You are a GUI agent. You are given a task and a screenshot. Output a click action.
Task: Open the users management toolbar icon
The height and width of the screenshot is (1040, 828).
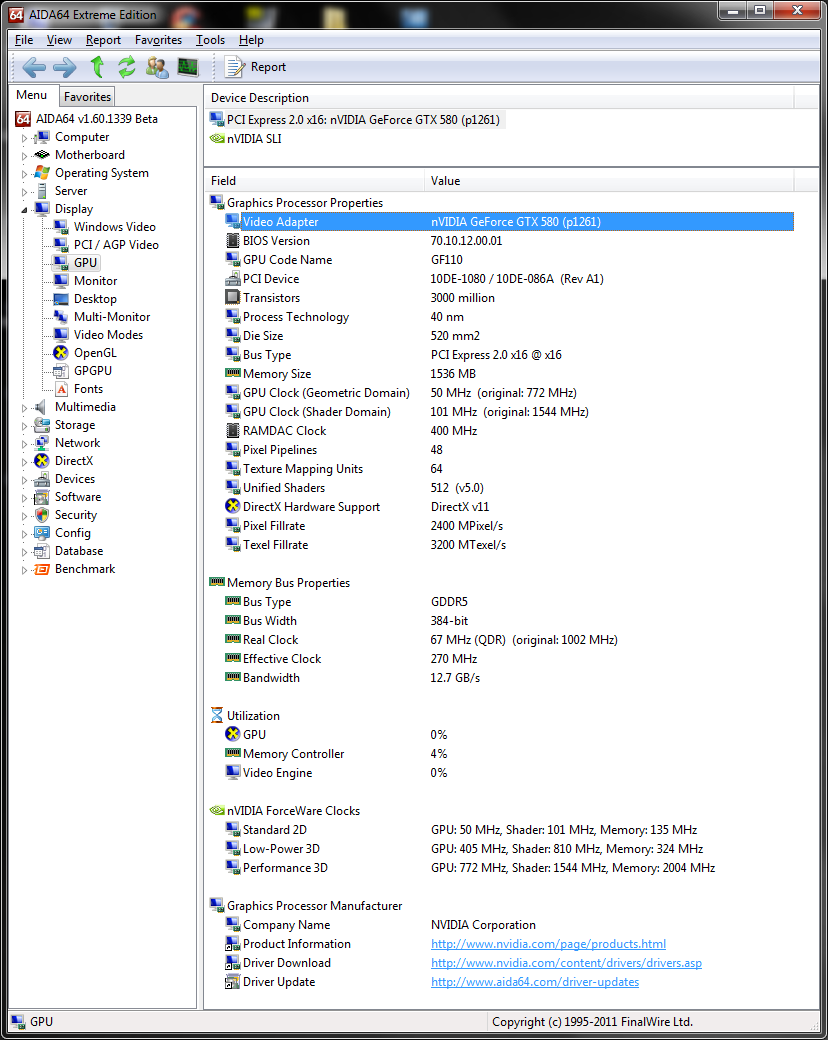tap(157, 67)
